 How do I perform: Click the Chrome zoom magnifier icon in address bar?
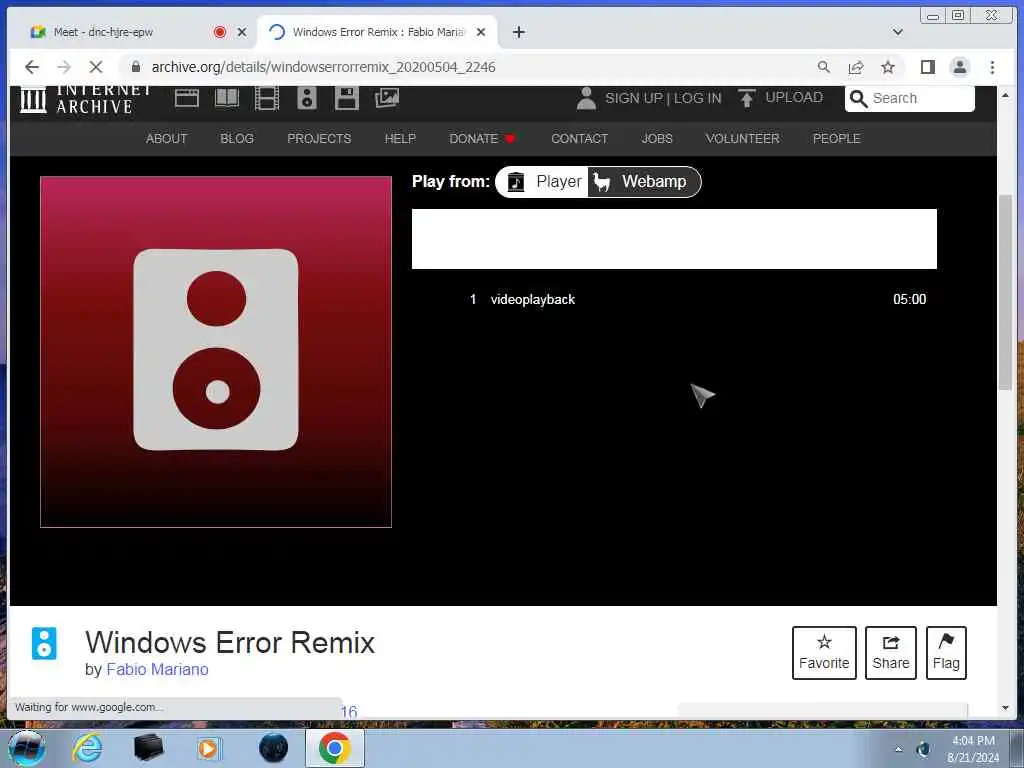[824, 67]
